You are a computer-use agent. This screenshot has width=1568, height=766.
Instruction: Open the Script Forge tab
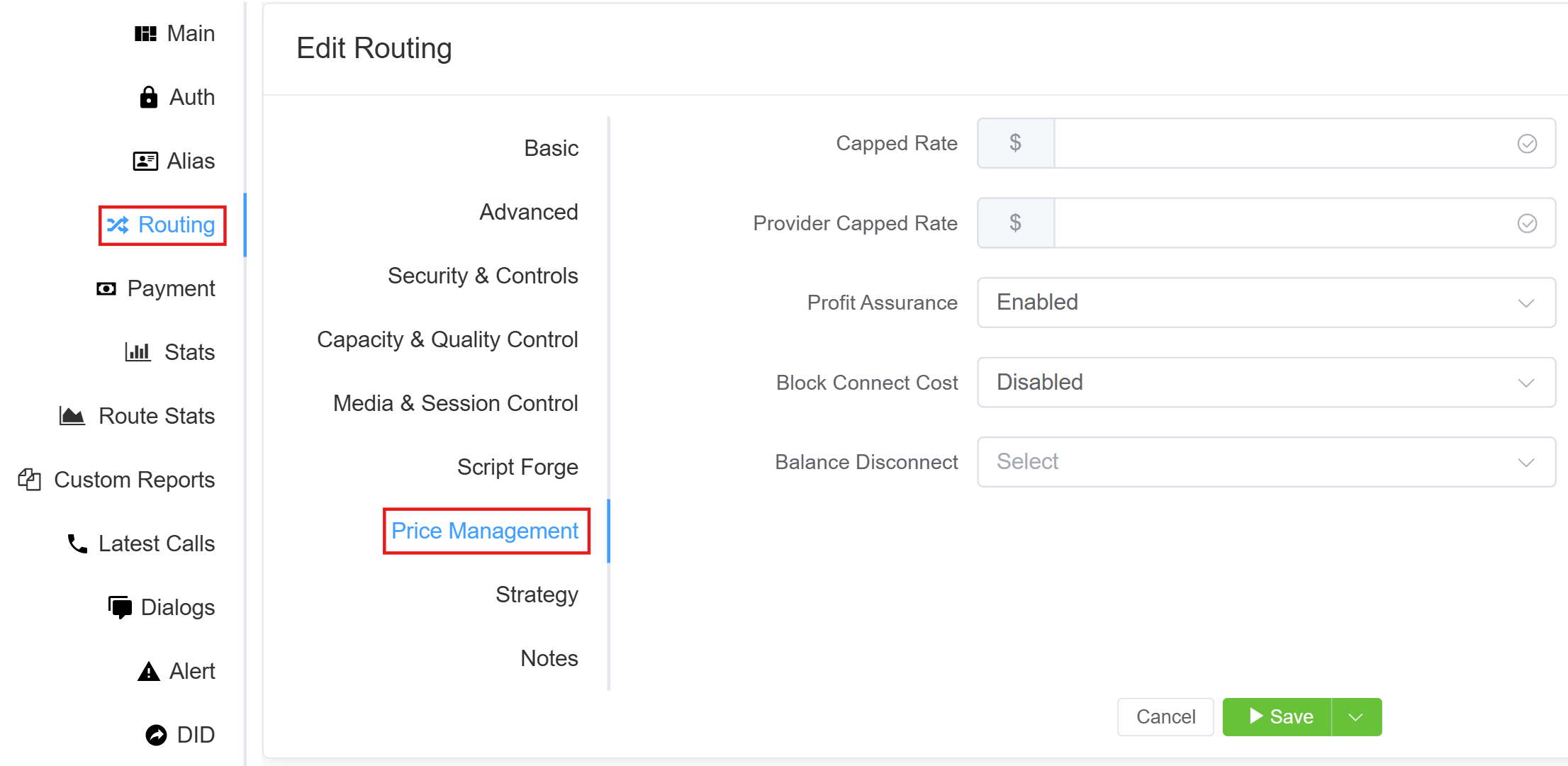tap(517, 467)
